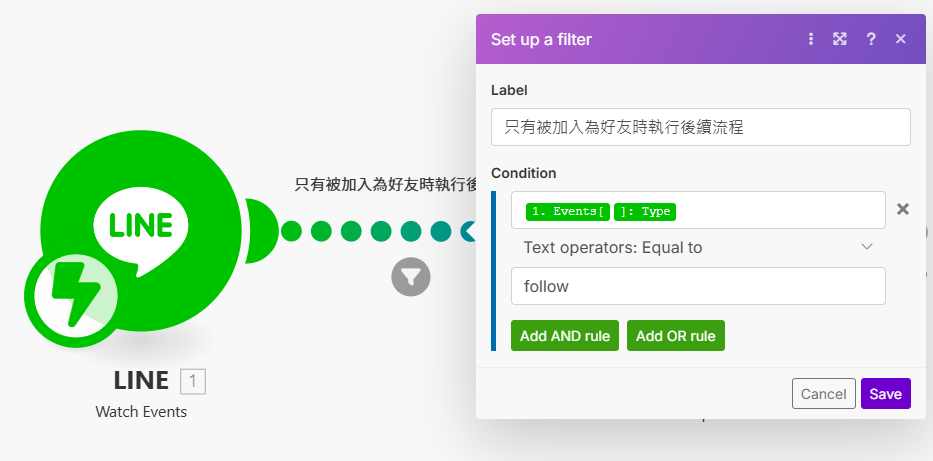Add an OR rule to condition

(675, 336)
